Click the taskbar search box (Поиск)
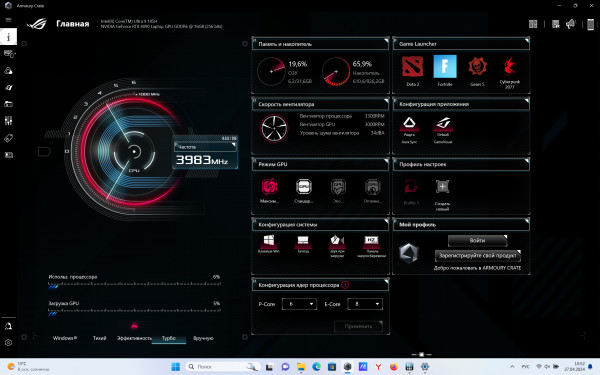 (x=223, y=367)
